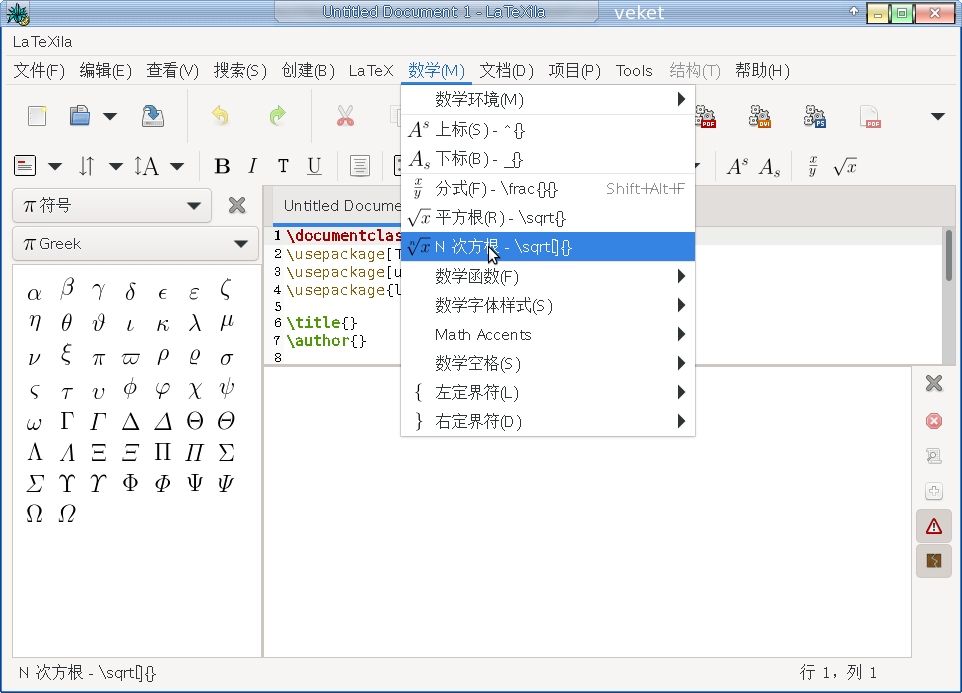Open the 编辑(E) menu
The height and width of the screenshot is (693, 962).
(106, 71)
